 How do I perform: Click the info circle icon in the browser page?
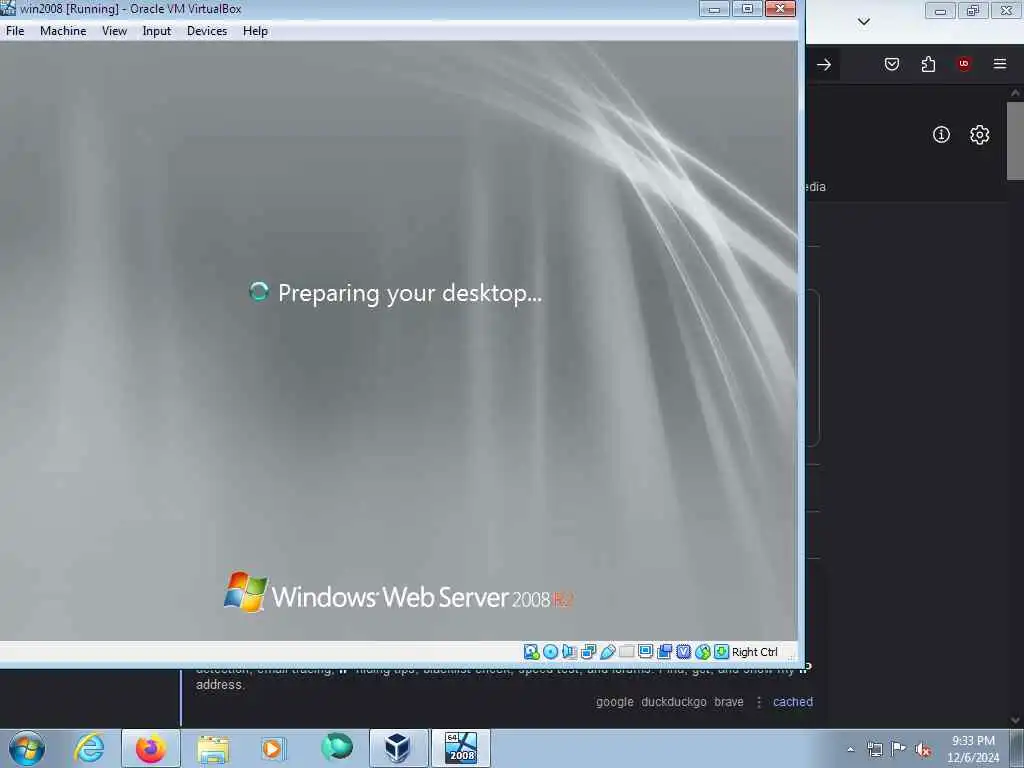(x=941, y=135)
